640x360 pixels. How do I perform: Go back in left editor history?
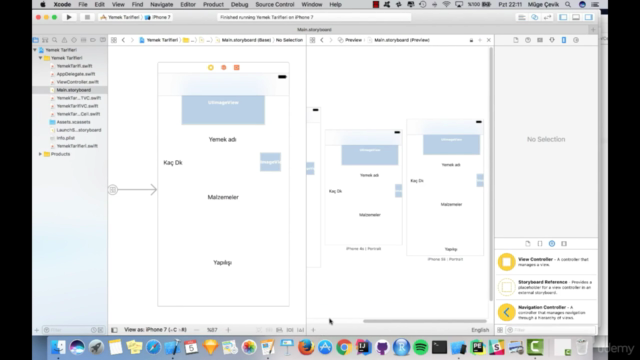point(123,40)
